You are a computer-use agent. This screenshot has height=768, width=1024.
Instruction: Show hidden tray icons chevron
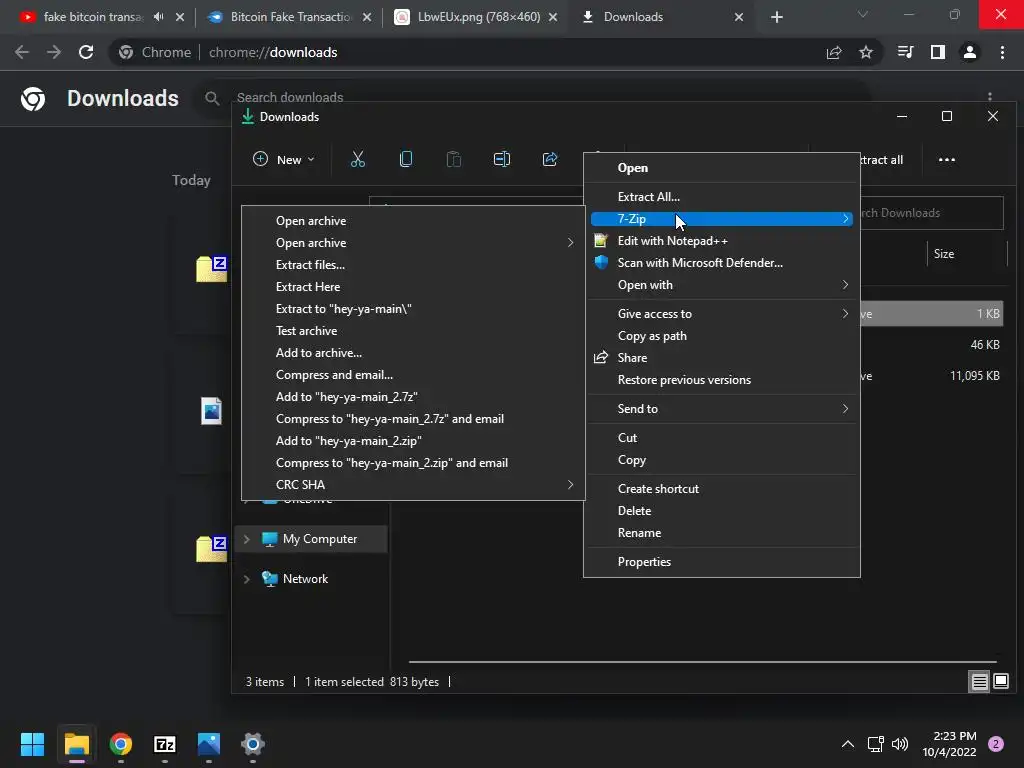[x=848, y=744]
